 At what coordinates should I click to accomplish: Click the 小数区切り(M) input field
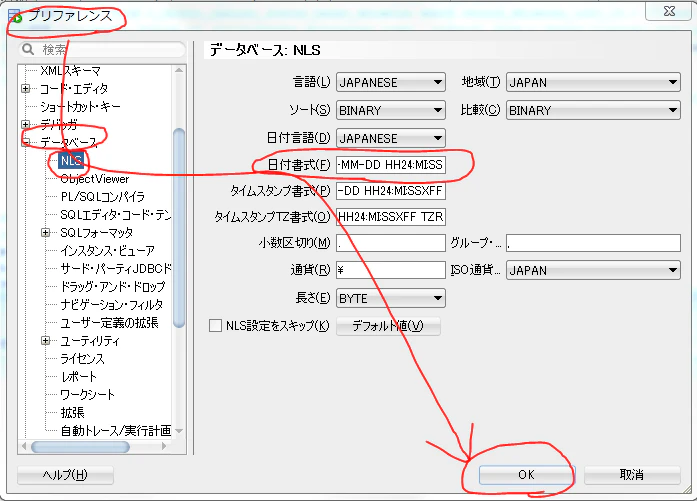391,243
